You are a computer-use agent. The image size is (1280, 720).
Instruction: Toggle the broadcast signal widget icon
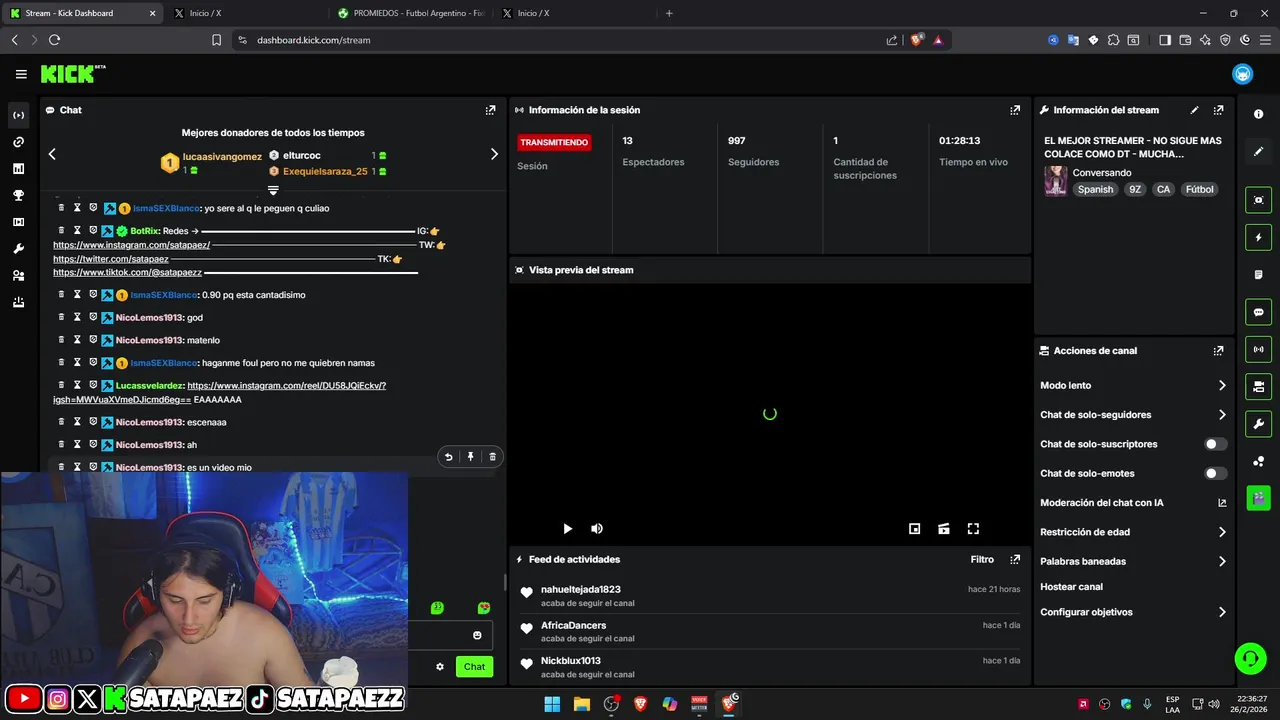(x=1258, y=349)
